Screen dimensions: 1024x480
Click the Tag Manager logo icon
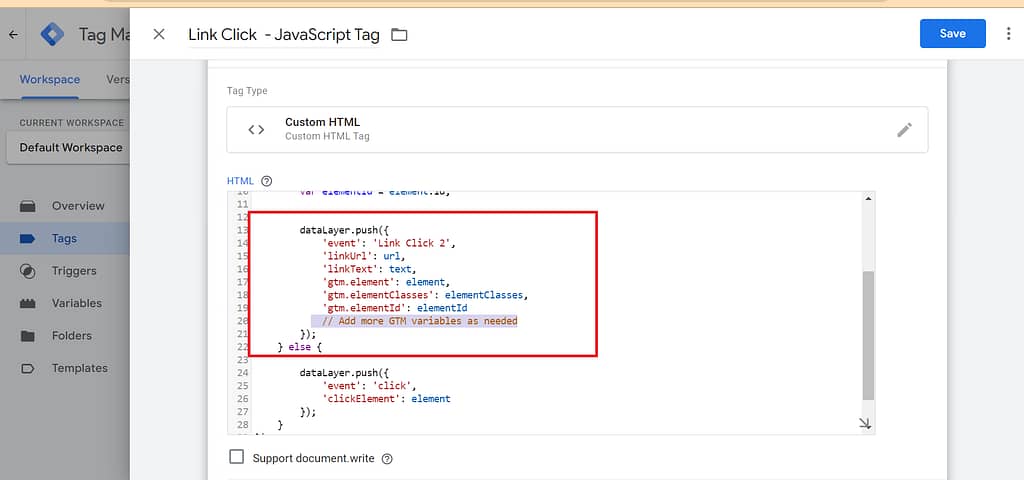[52, 34]
